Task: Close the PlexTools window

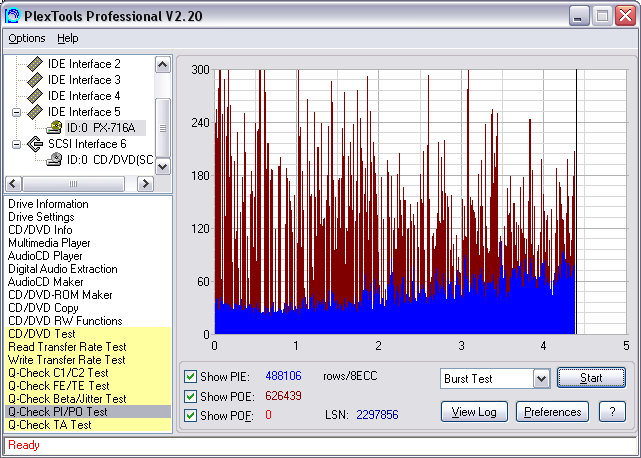Action: [625, 16]
